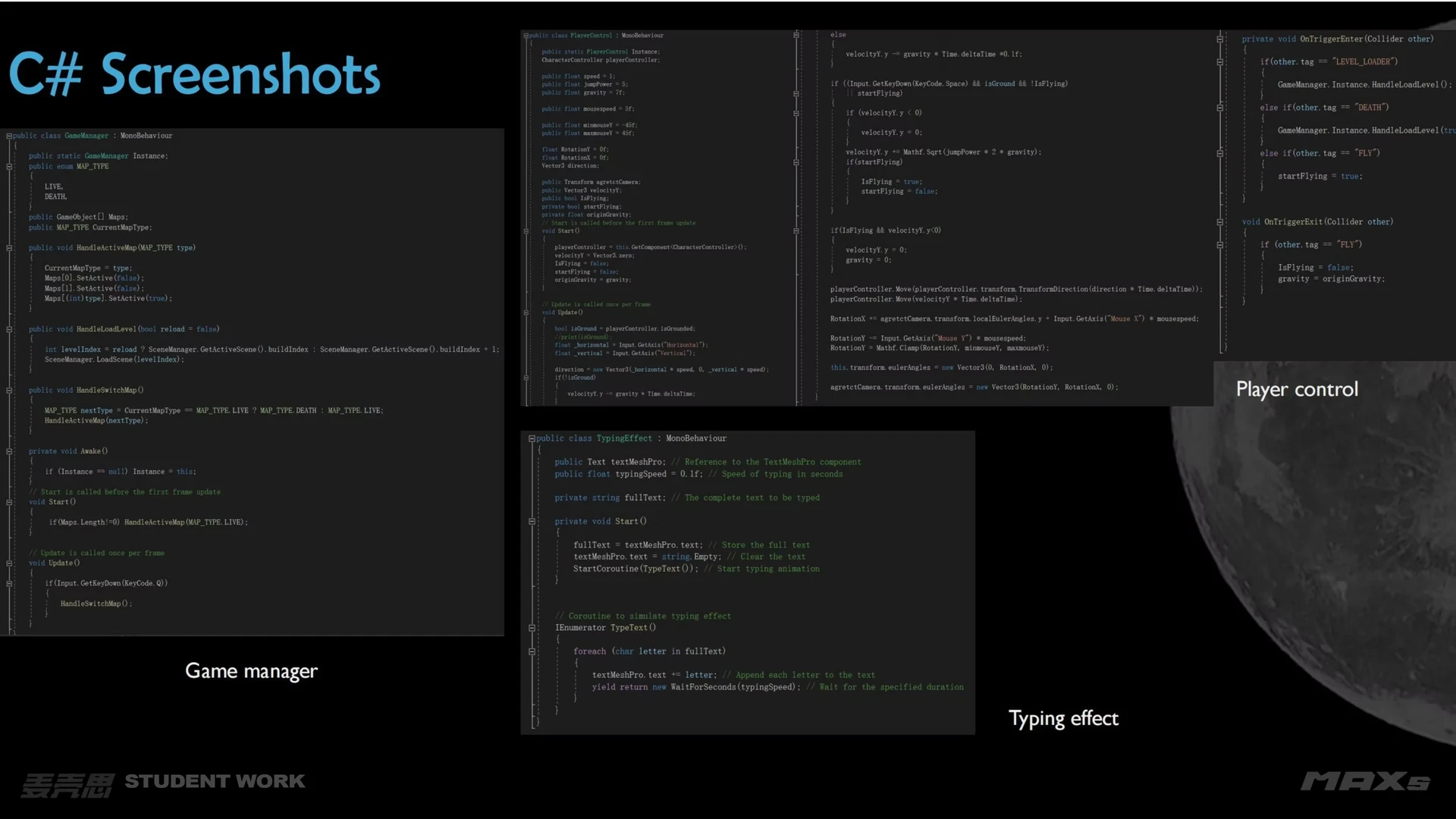Open the PlayerControl class code screenshot
Screen dimensions: 1456x819
click(660, 218)
